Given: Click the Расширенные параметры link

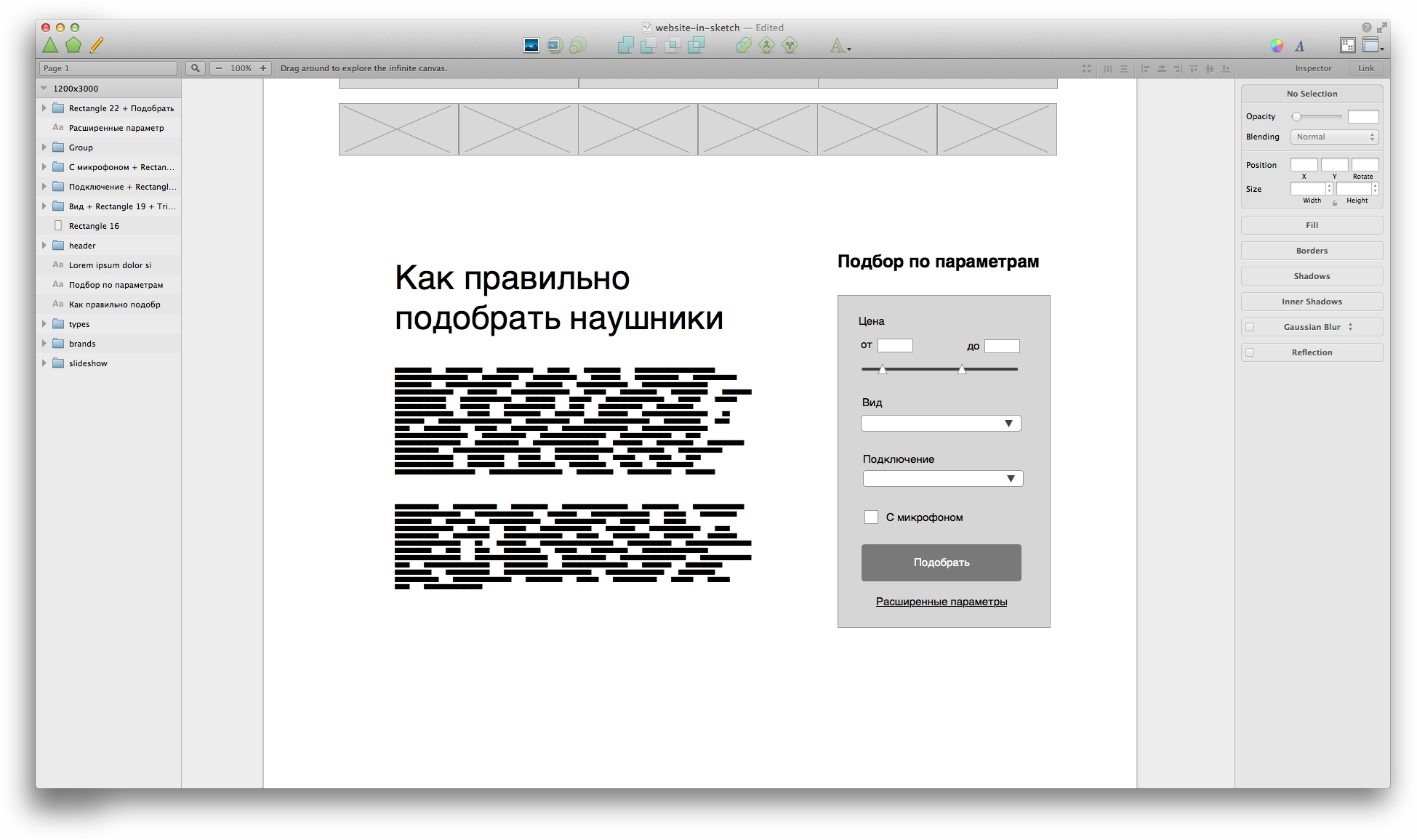Looking at the screenshot, I should coord(941,602).
